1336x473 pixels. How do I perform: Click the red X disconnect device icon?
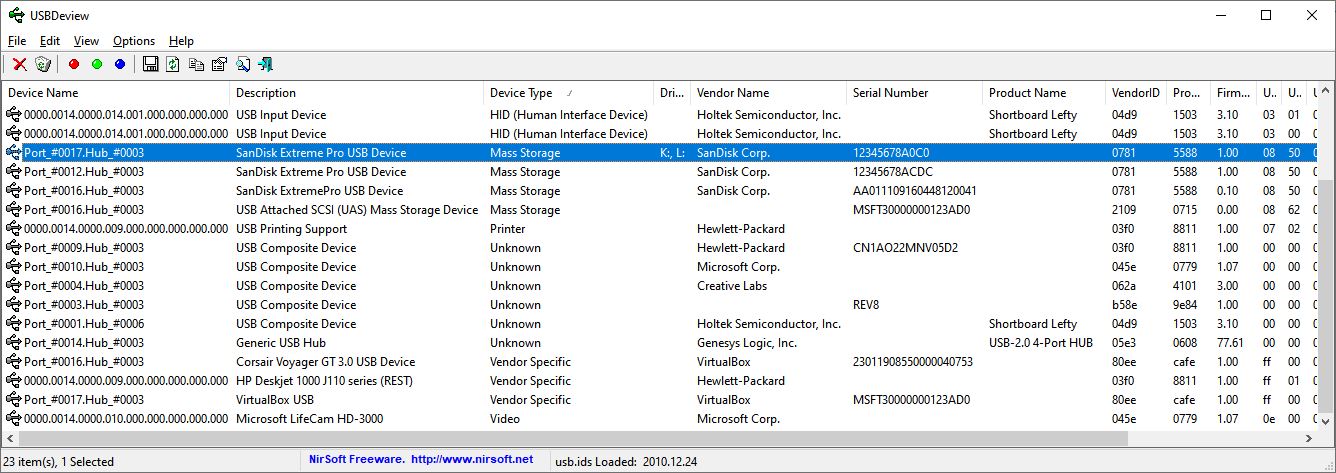[19, 64]
